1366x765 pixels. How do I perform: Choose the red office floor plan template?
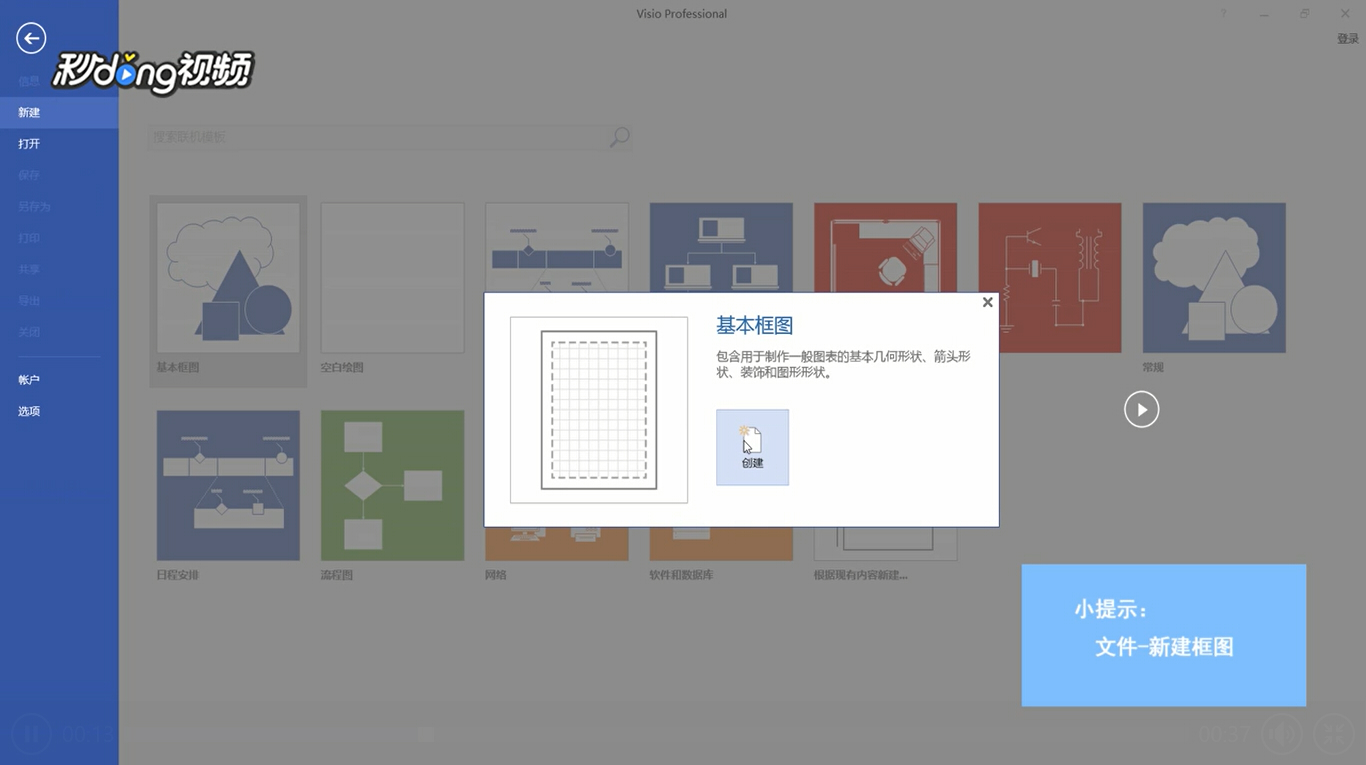[x=885, y=248]
